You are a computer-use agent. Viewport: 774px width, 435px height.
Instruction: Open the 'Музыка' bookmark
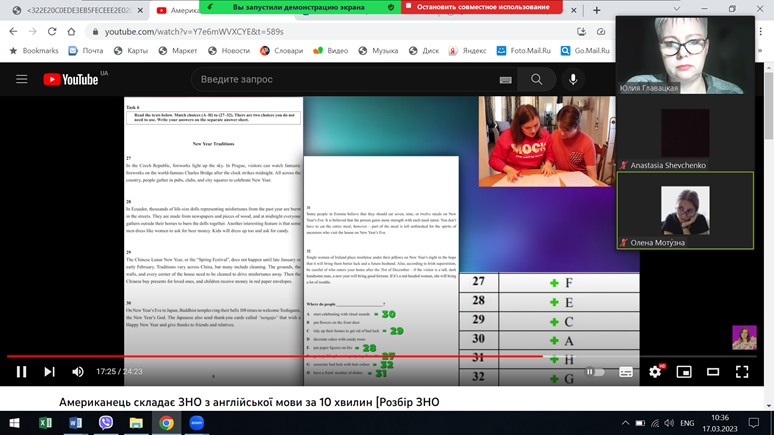coord(378,50)
